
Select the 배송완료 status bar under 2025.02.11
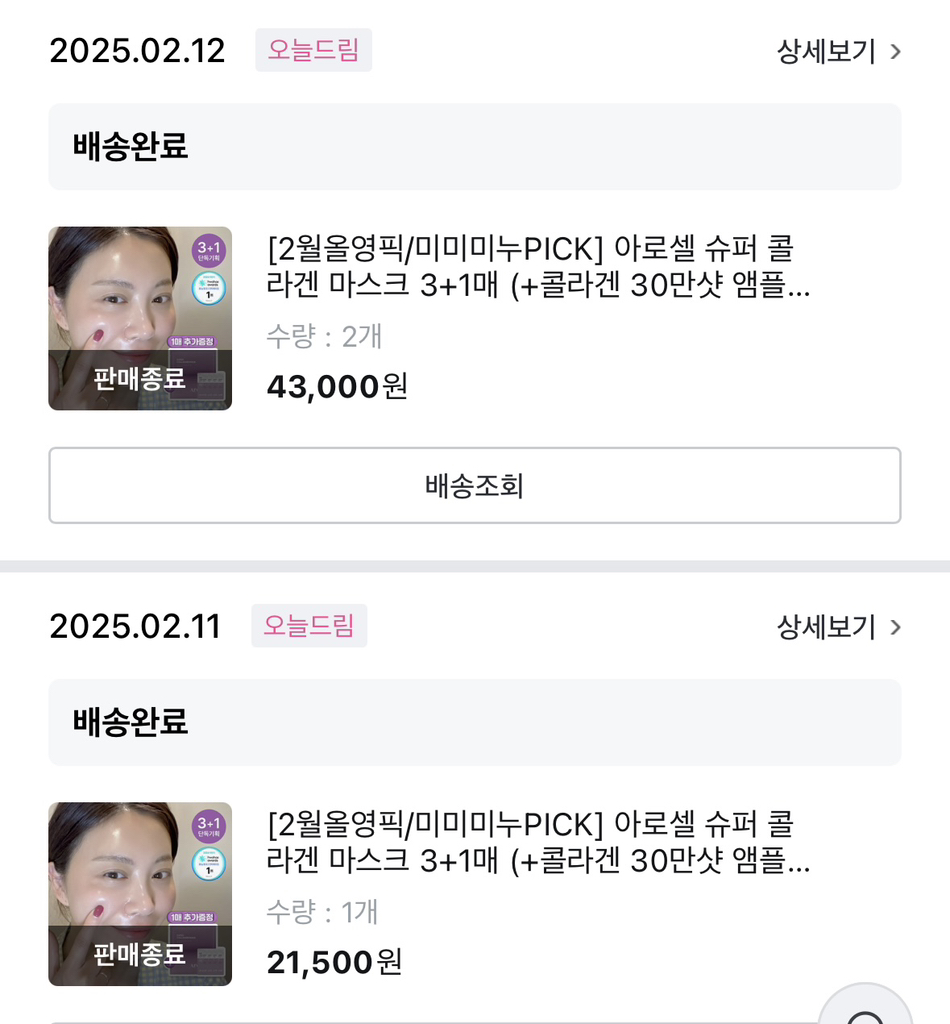[x=475, y=722]
